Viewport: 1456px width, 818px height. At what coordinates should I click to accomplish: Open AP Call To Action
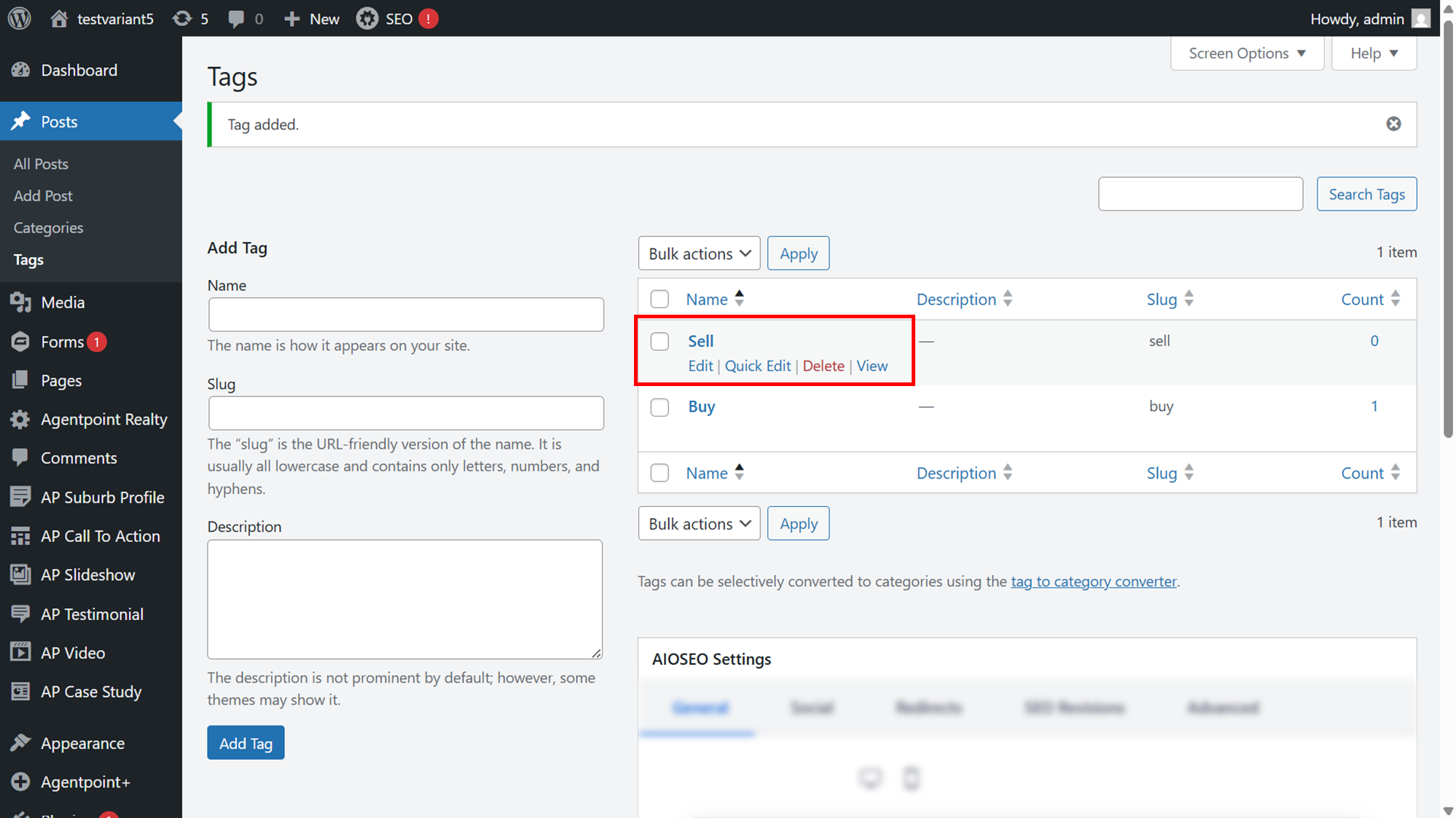pos(91,536)
